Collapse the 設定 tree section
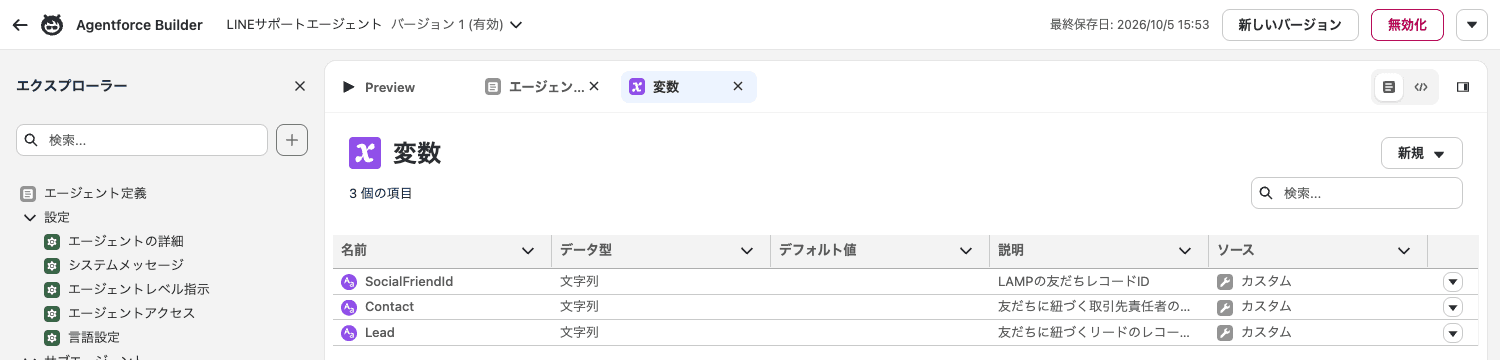1500x360 pixels. click(29, 217)
